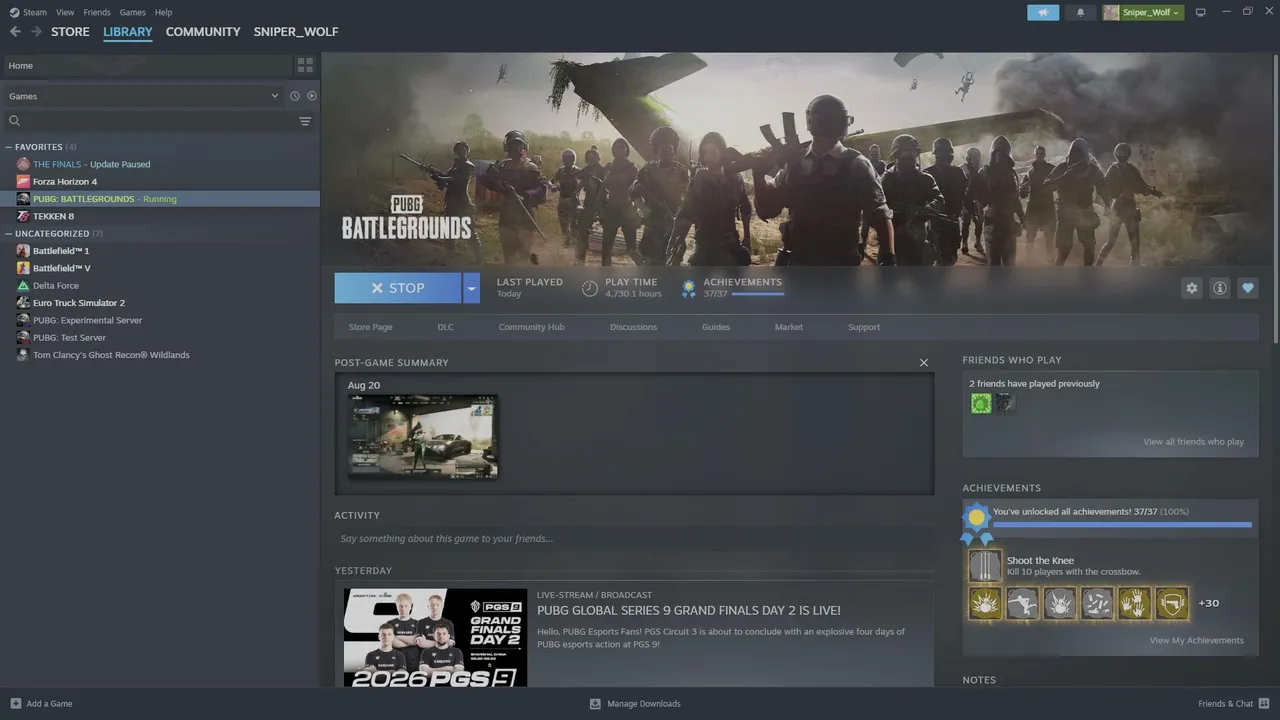Click the achievements 100% progress bar
1280x720 pixels.
point(1122,524)
